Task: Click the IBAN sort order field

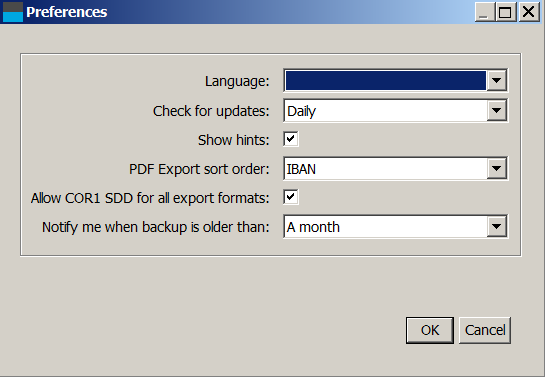Action: click(x=385, y=169)
